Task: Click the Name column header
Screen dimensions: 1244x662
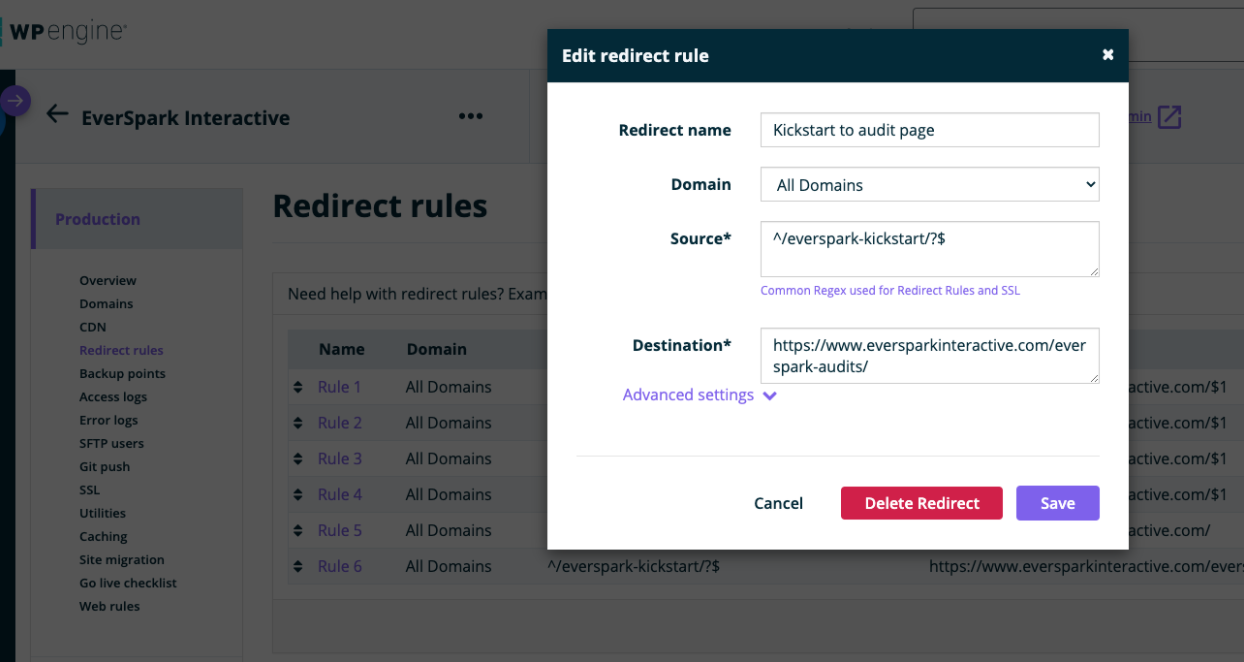Action: click(342, 350)
